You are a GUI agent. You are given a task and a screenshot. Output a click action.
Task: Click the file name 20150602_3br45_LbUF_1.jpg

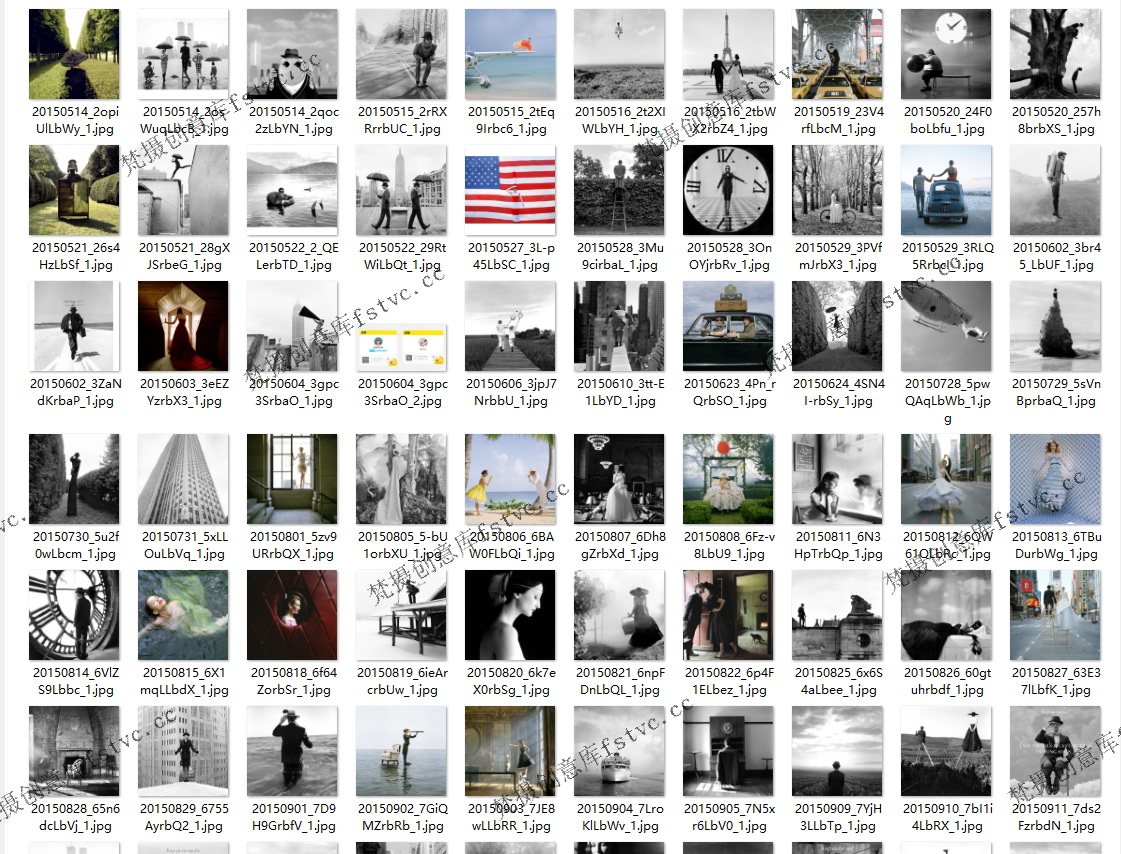pos(1056,256)
